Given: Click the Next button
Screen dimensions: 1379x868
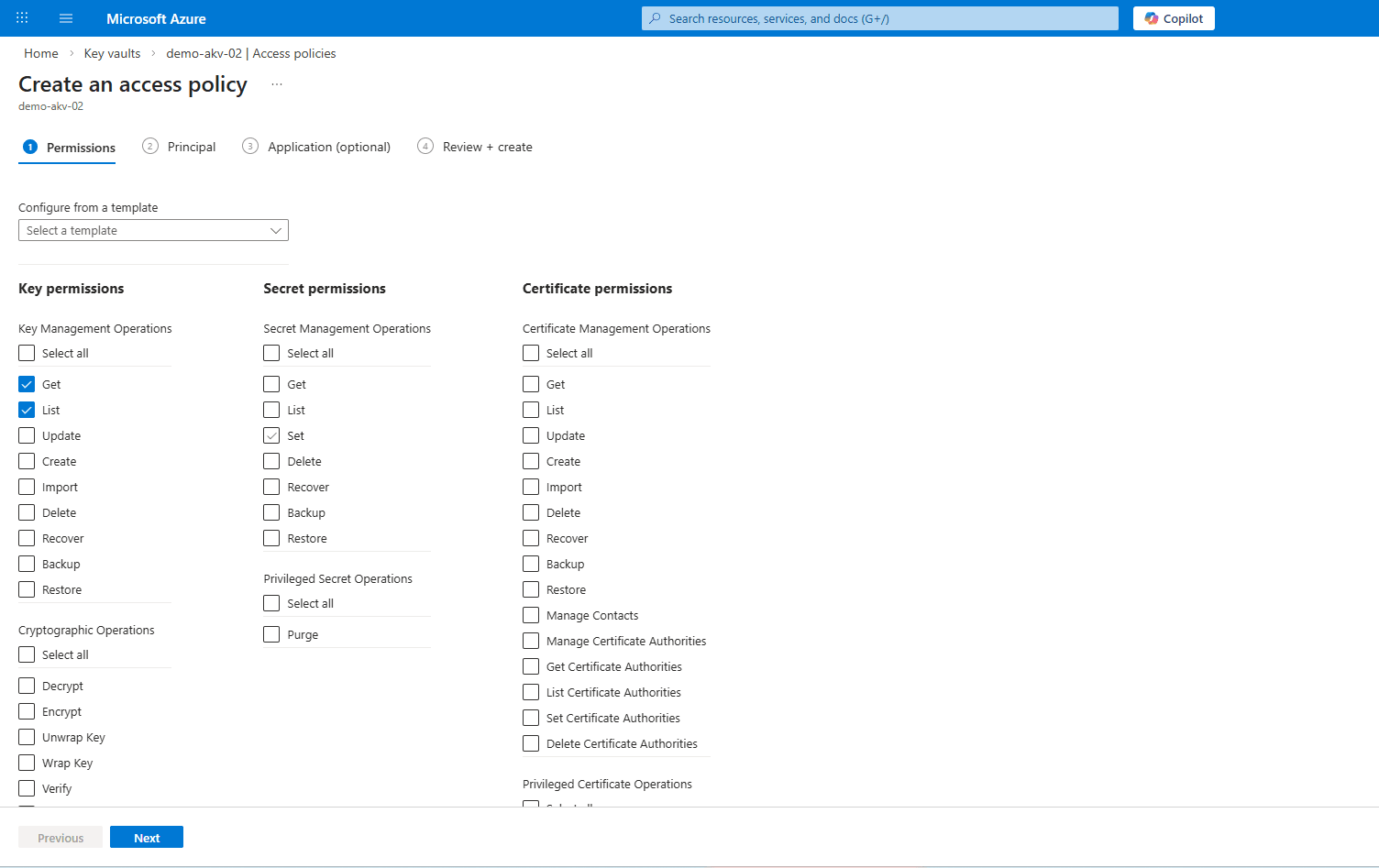Looking at the screenshot, I should [146, 837].
